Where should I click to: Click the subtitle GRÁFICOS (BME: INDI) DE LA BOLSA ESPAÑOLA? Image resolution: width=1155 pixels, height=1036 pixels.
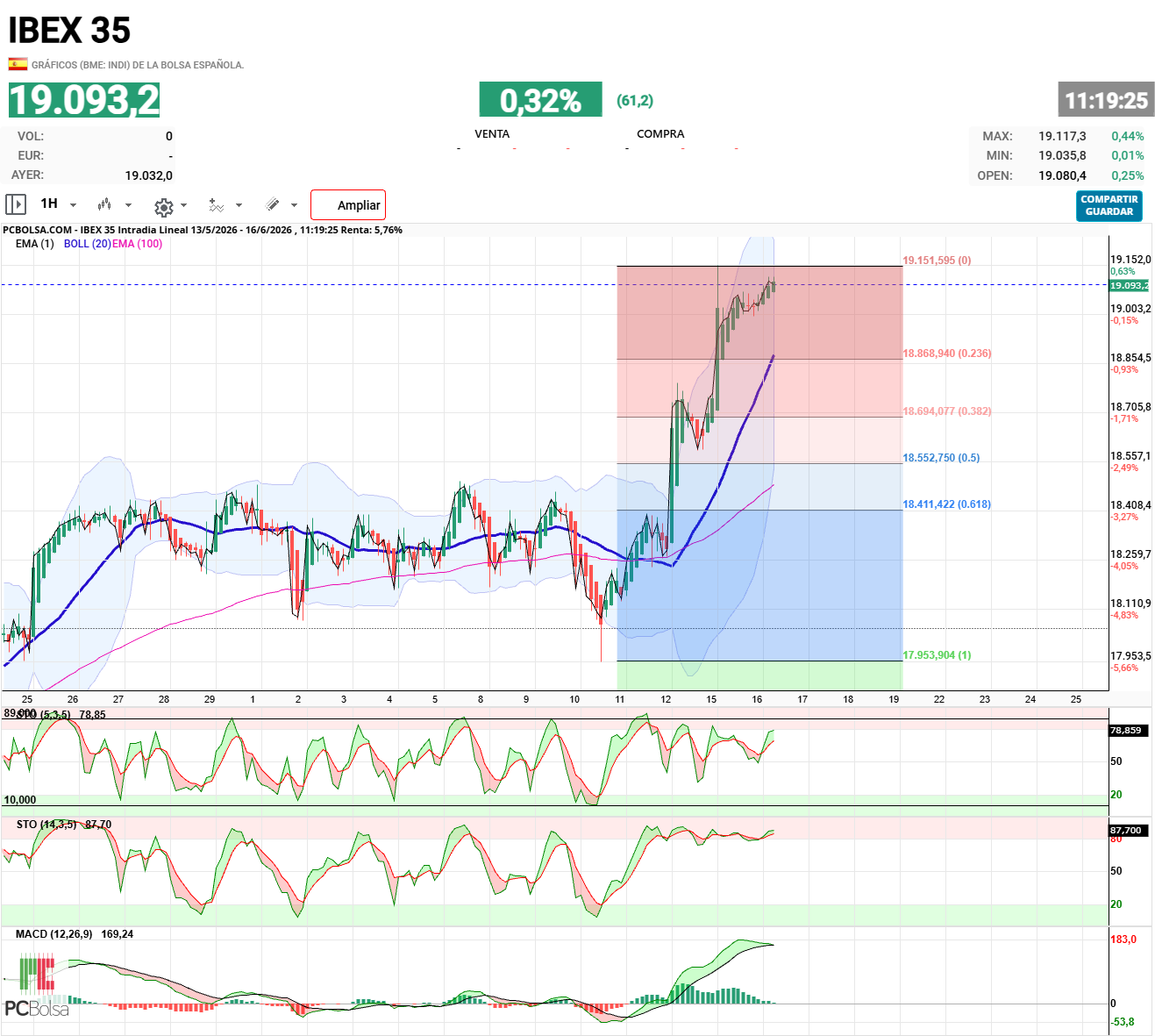[x=138, y=65]
